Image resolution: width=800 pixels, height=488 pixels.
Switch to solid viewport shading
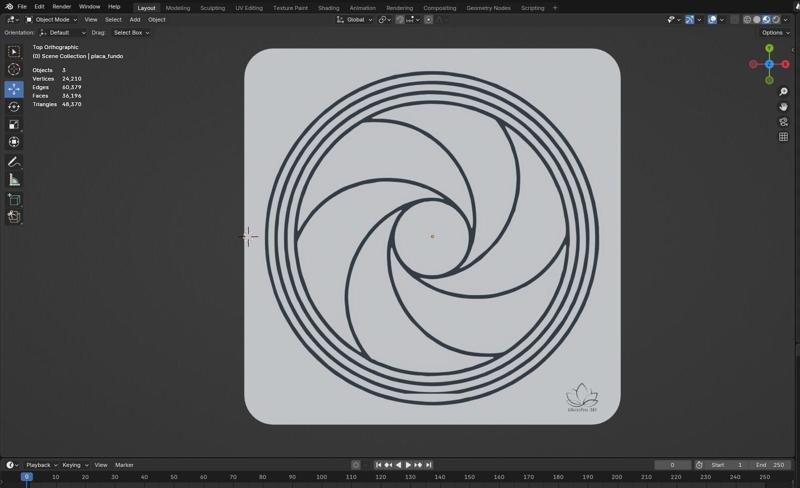757,19
